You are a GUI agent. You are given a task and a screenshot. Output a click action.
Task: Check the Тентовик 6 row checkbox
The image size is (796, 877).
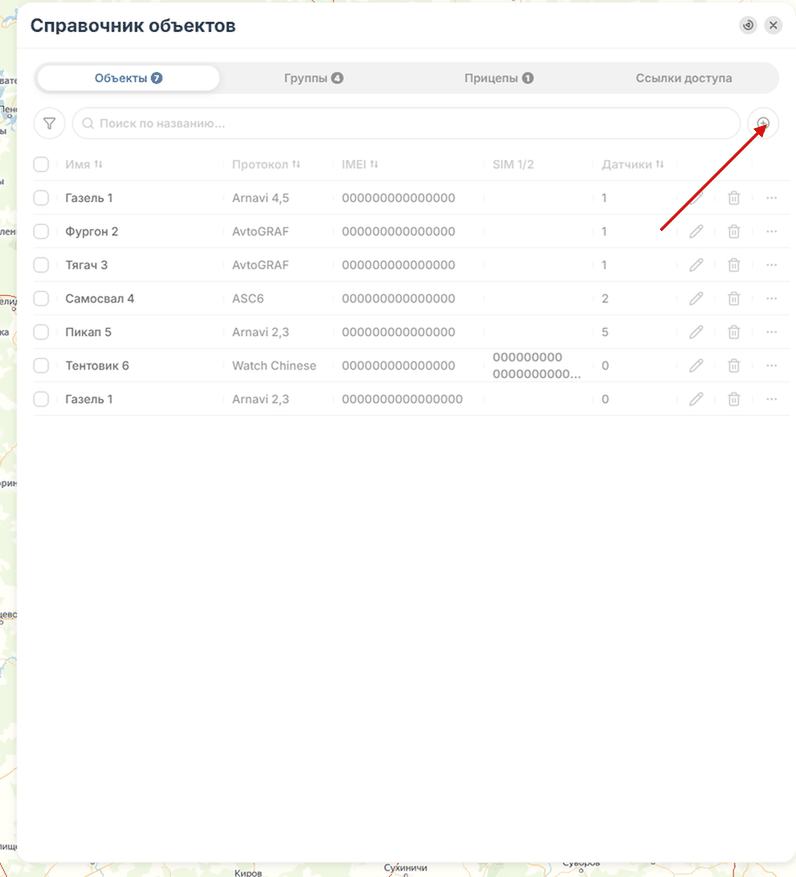41,365
